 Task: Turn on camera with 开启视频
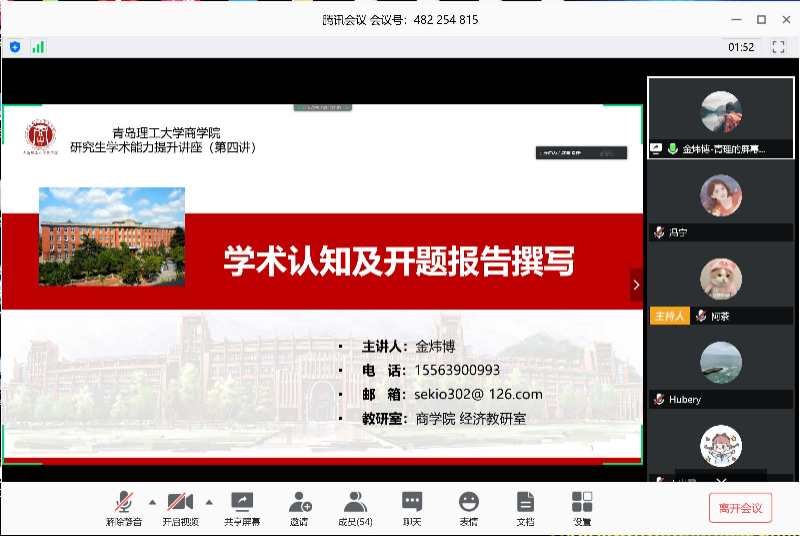pyautogui.click(x=181, y=507)
